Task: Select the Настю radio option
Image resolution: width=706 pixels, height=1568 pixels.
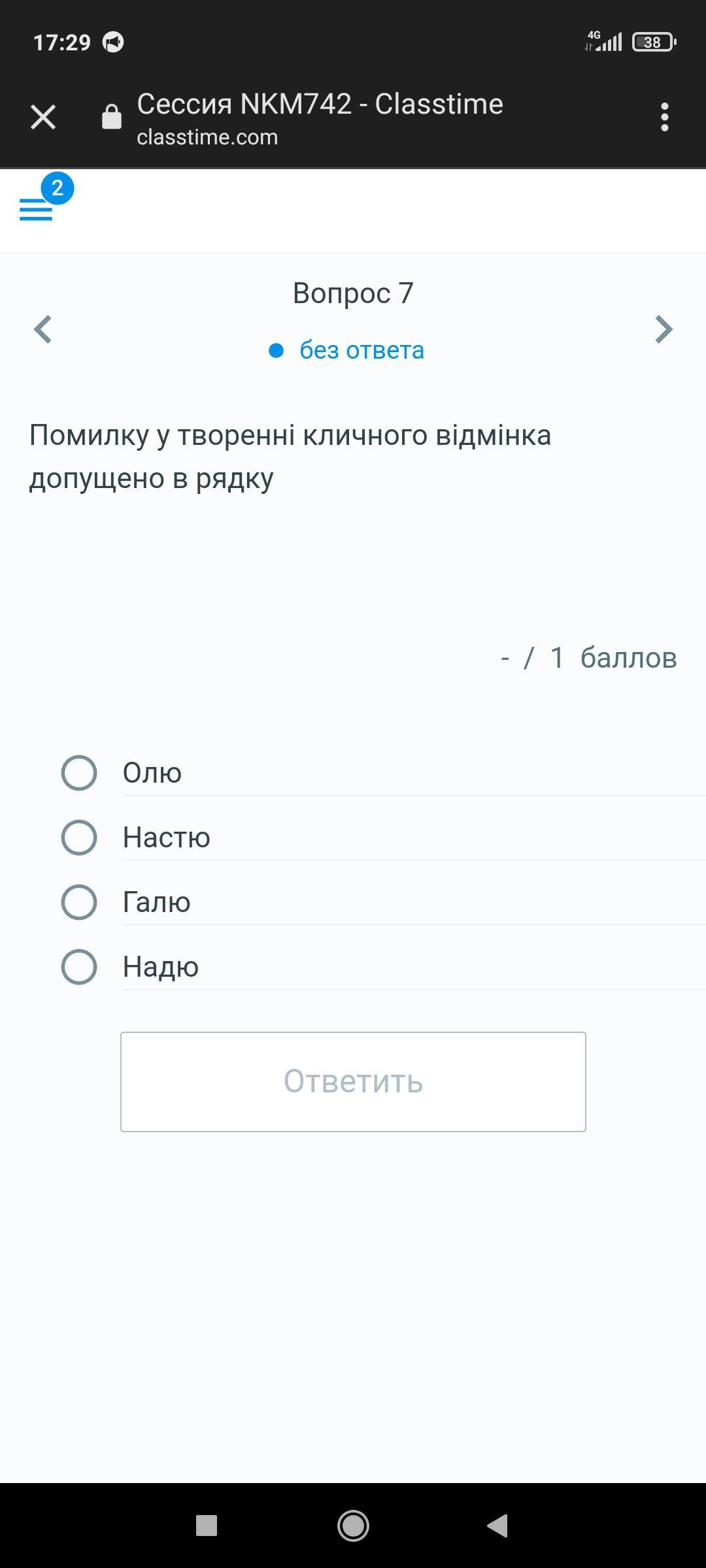Action: click(x=79, y=838)
